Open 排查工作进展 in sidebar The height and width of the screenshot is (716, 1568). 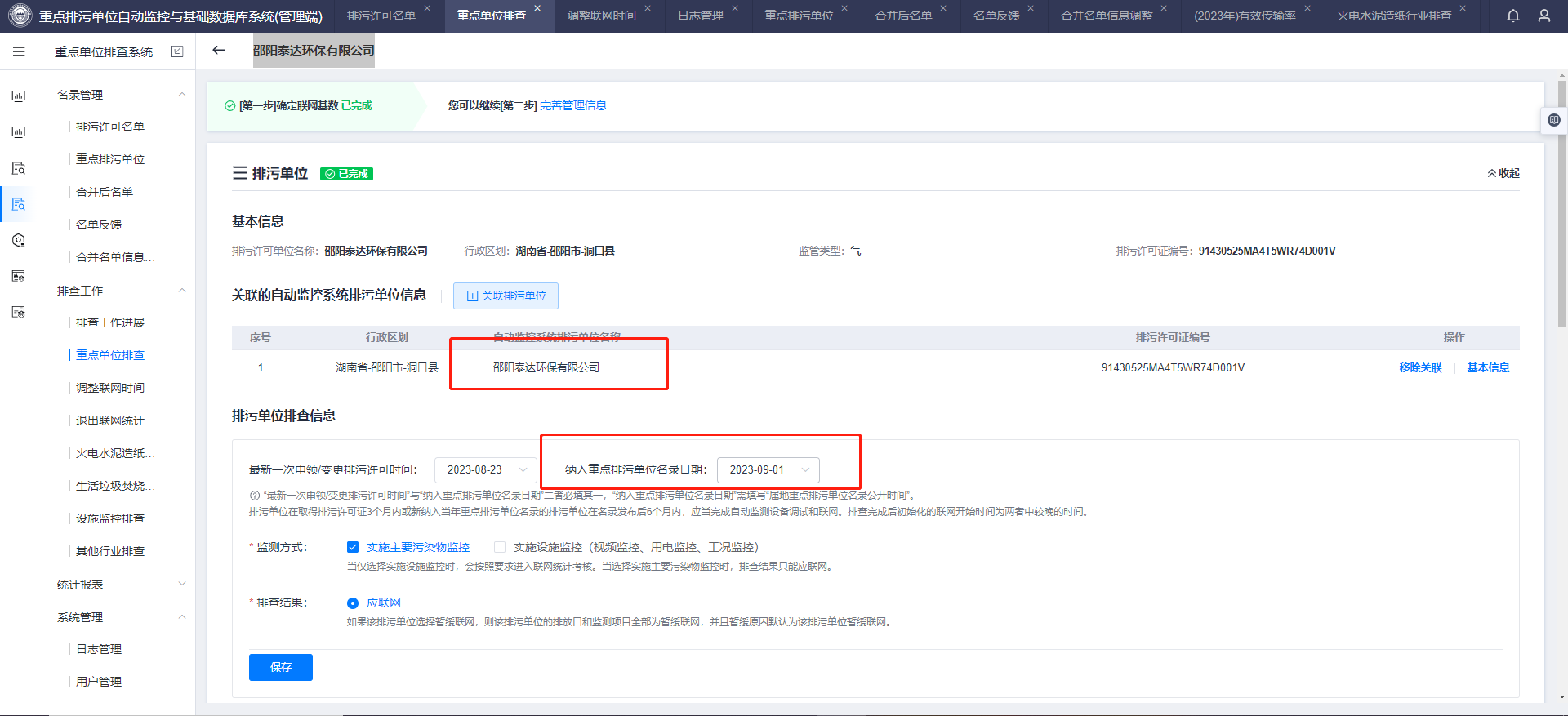tap(110, 322)
